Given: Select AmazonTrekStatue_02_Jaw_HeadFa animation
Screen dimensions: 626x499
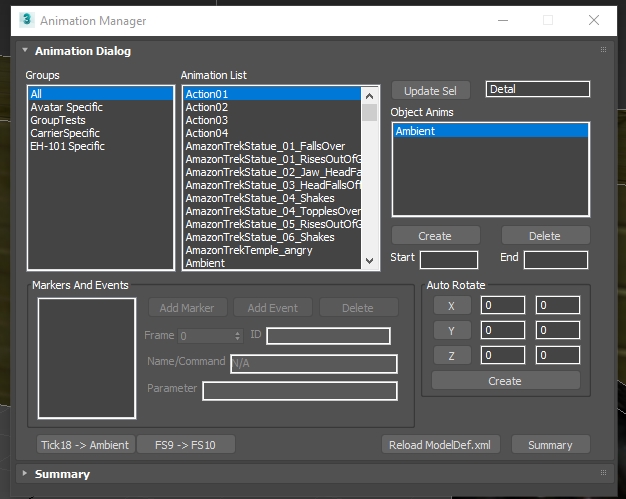Looking at the screenshot, I should [272, 172].
